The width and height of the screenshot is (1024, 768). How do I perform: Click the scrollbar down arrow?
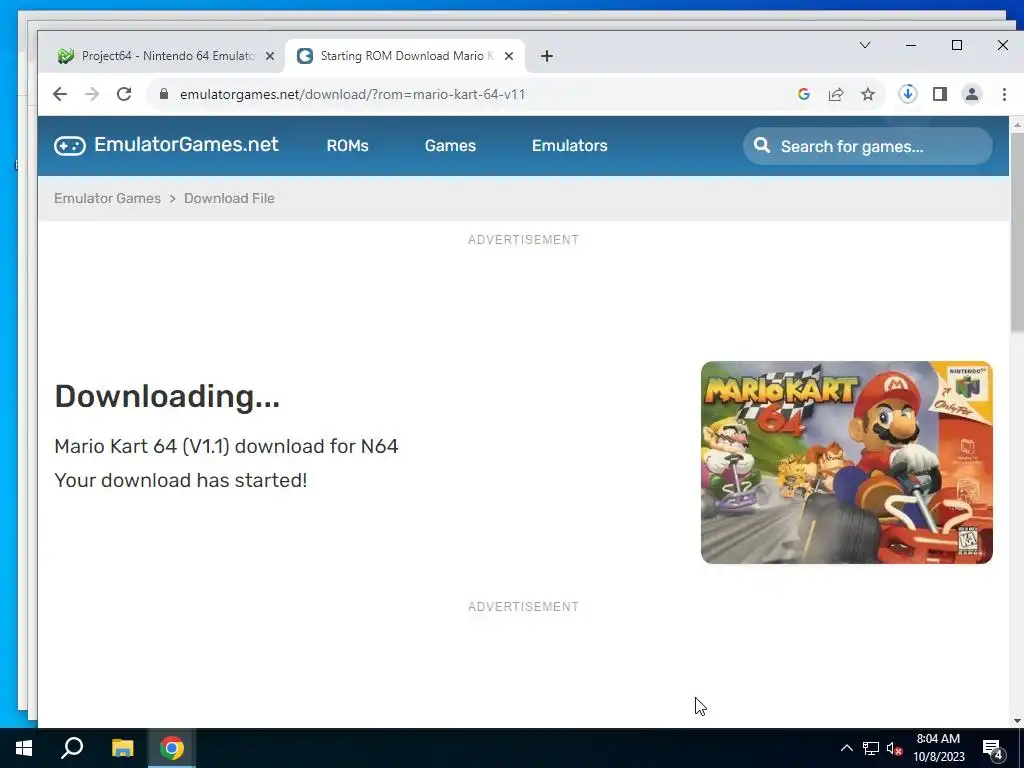coord(1017,721)
